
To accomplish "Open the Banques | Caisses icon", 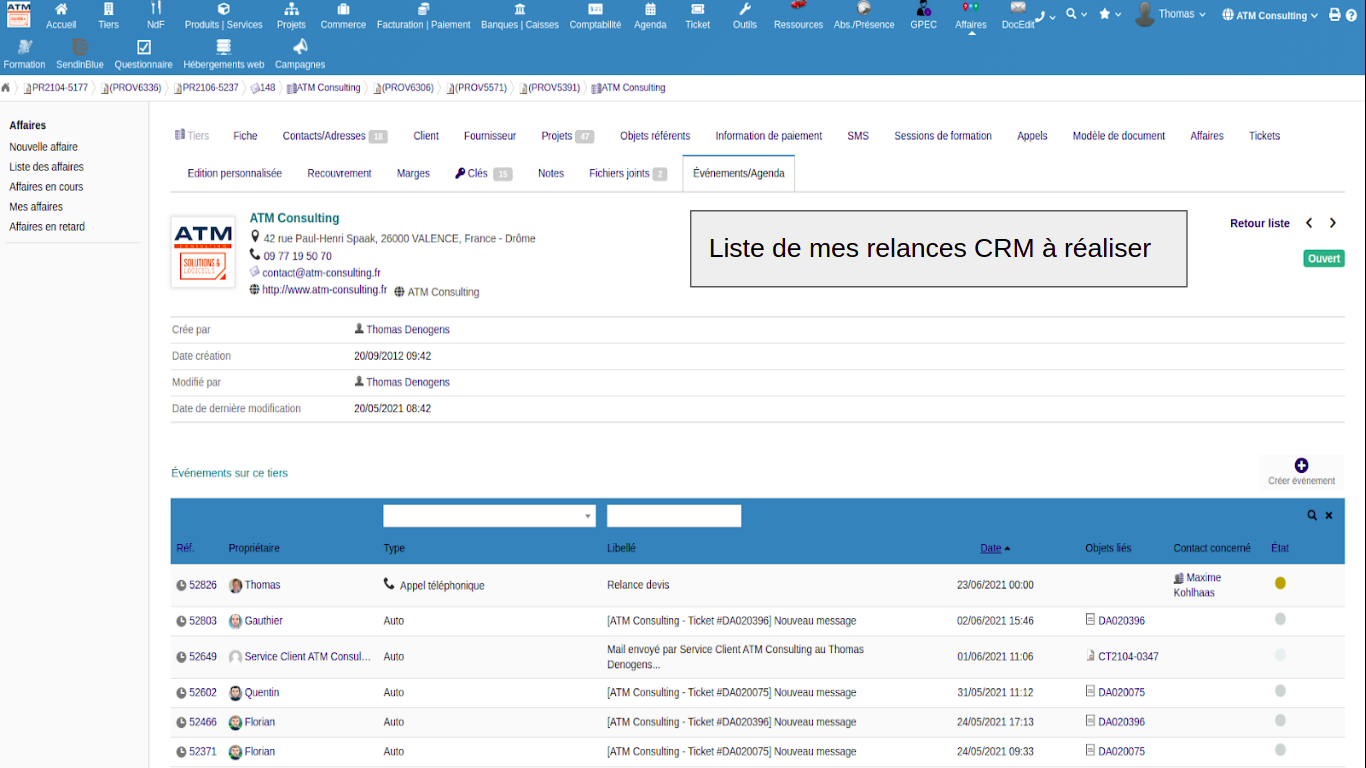I will click(520, 9).
